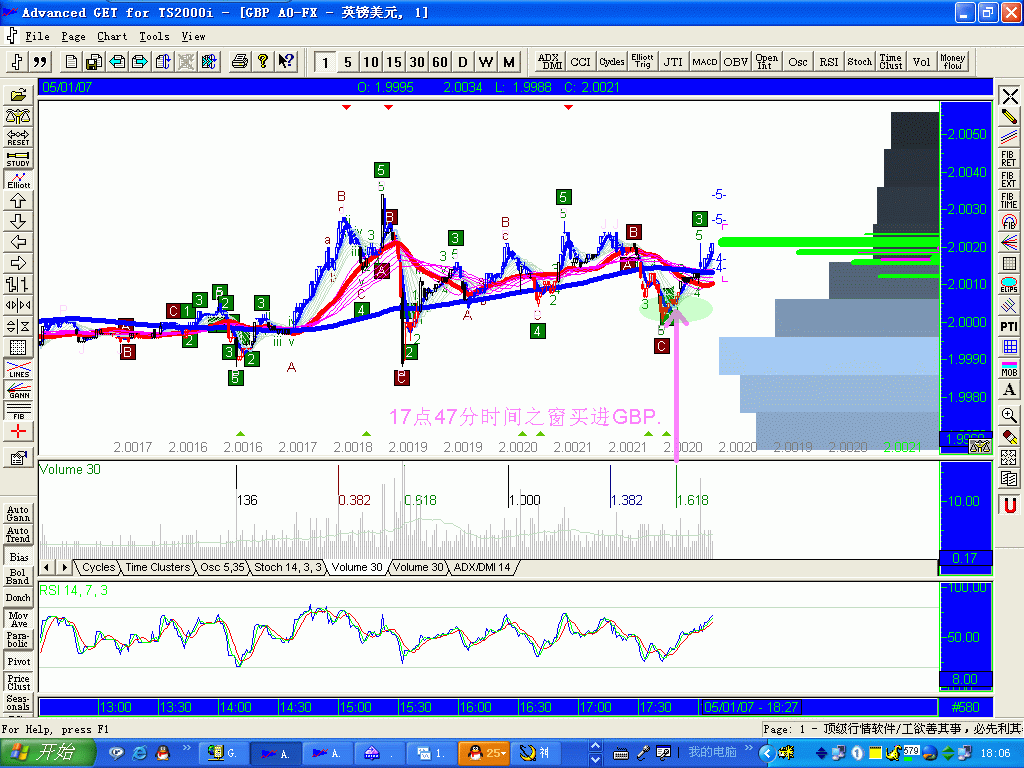The height and width of the screenshot is (768, 1024).
Task: Click the magnifier zoom icon on right
Action: tap(1009, 415)
